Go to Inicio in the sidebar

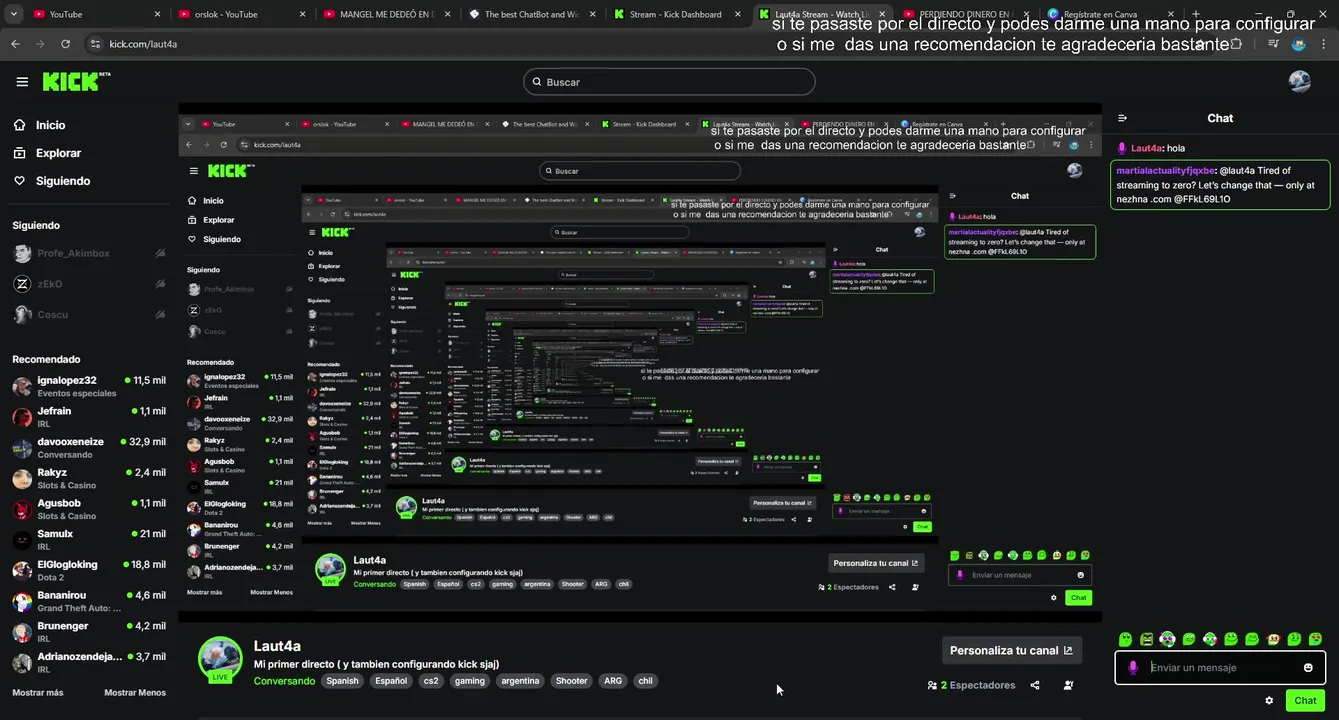pyautogui.click(x=40, y=125)
